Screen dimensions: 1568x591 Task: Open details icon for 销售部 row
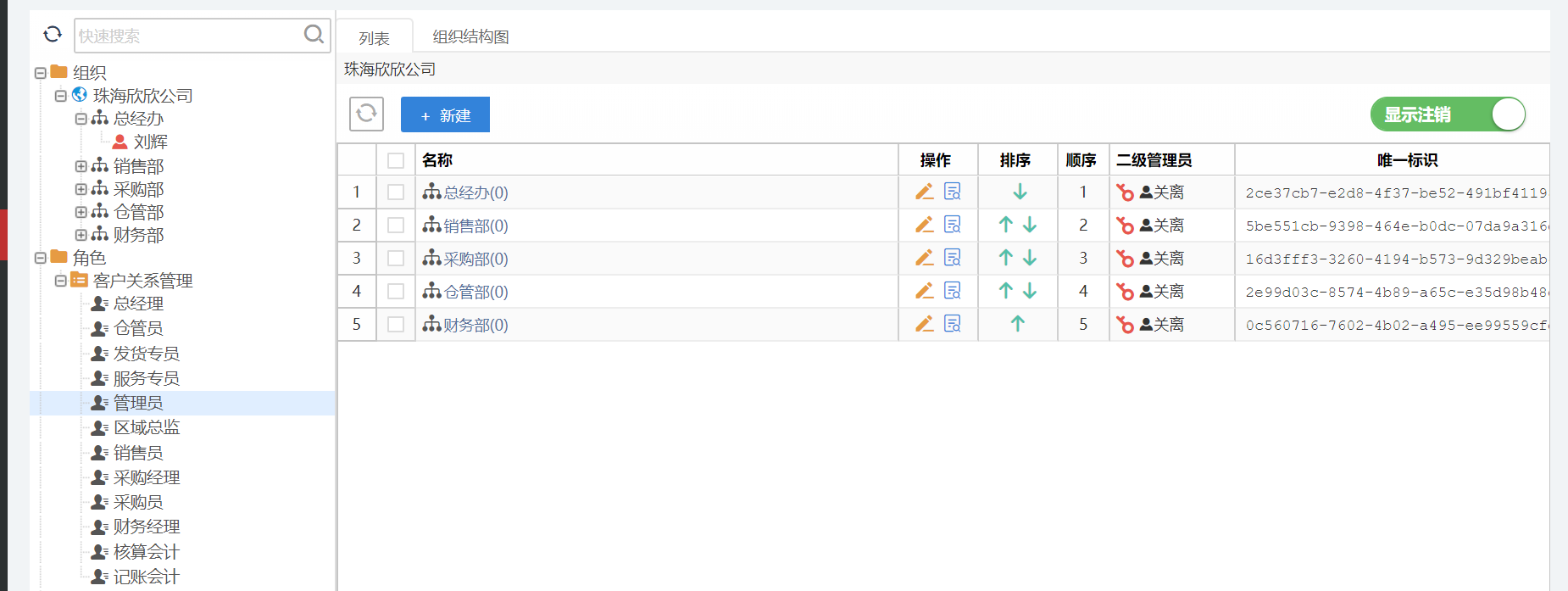point(953,225)
